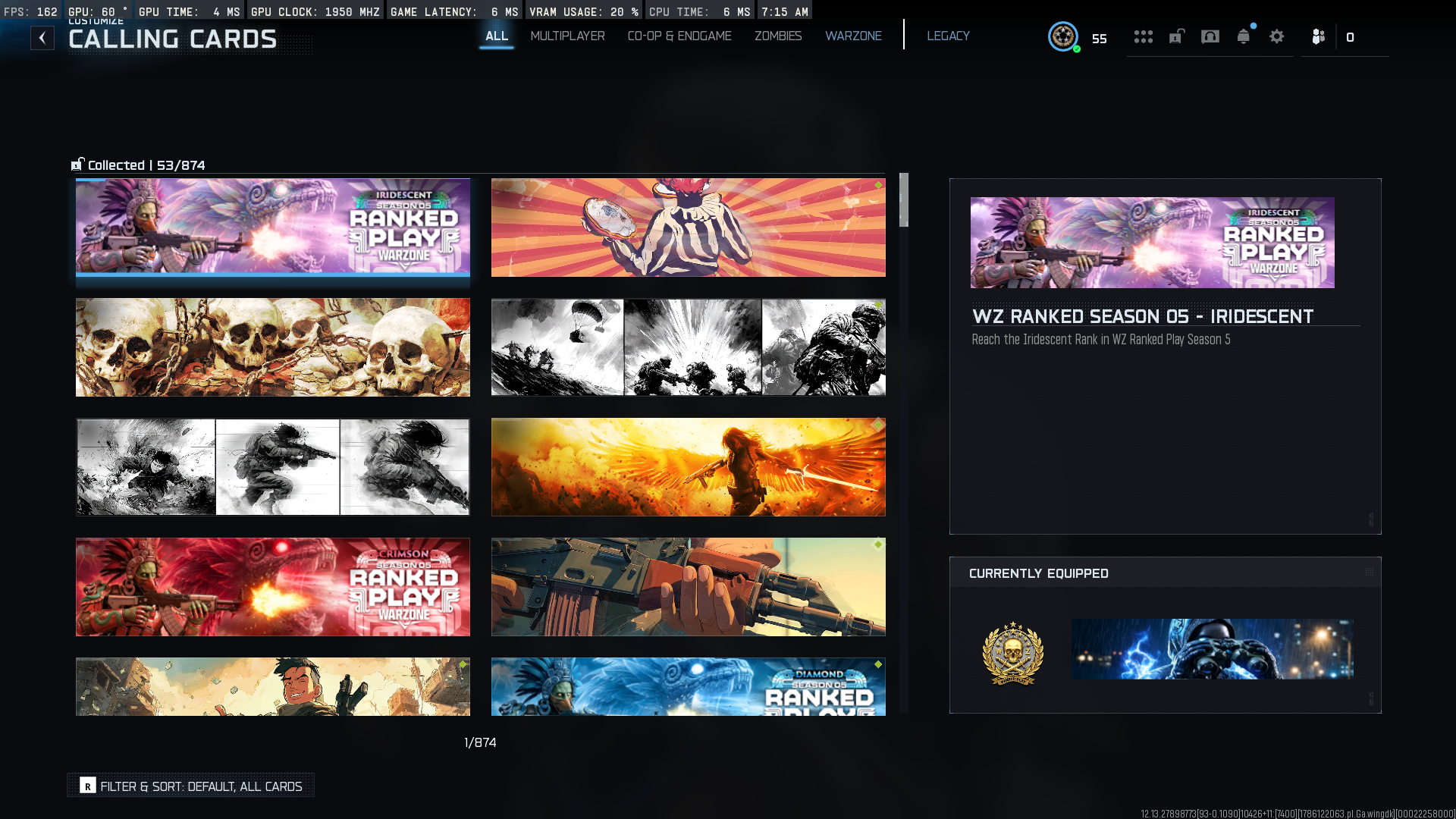Open the ZOMBIES tab
Screen dimensions: 1456x819
pos(778,36)
